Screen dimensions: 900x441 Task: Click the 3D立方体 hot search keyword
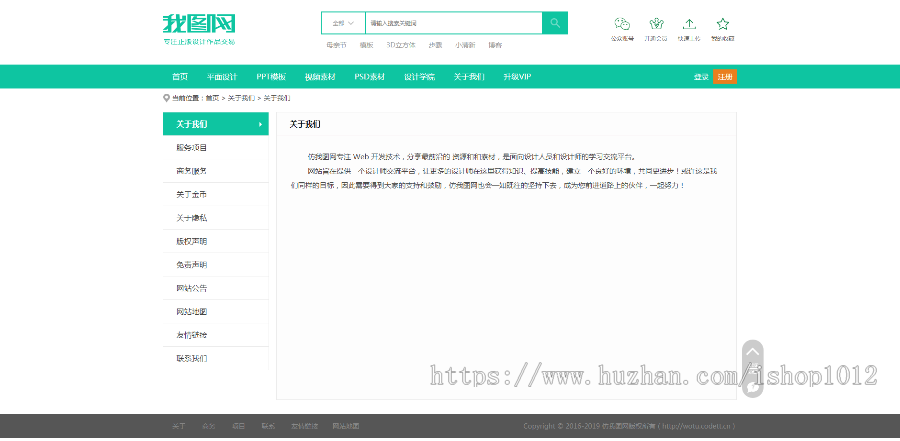click(x=401, y=45)
